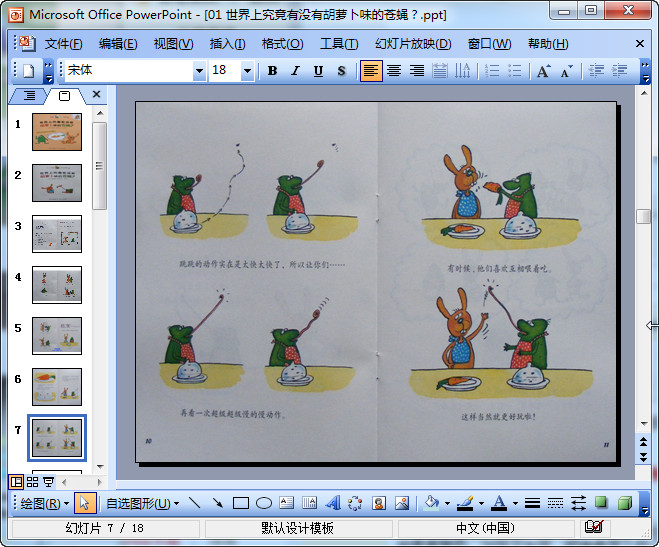Apply Line Color brush
The width and height of the screenshot is (659, 547).
coord(465,502)
